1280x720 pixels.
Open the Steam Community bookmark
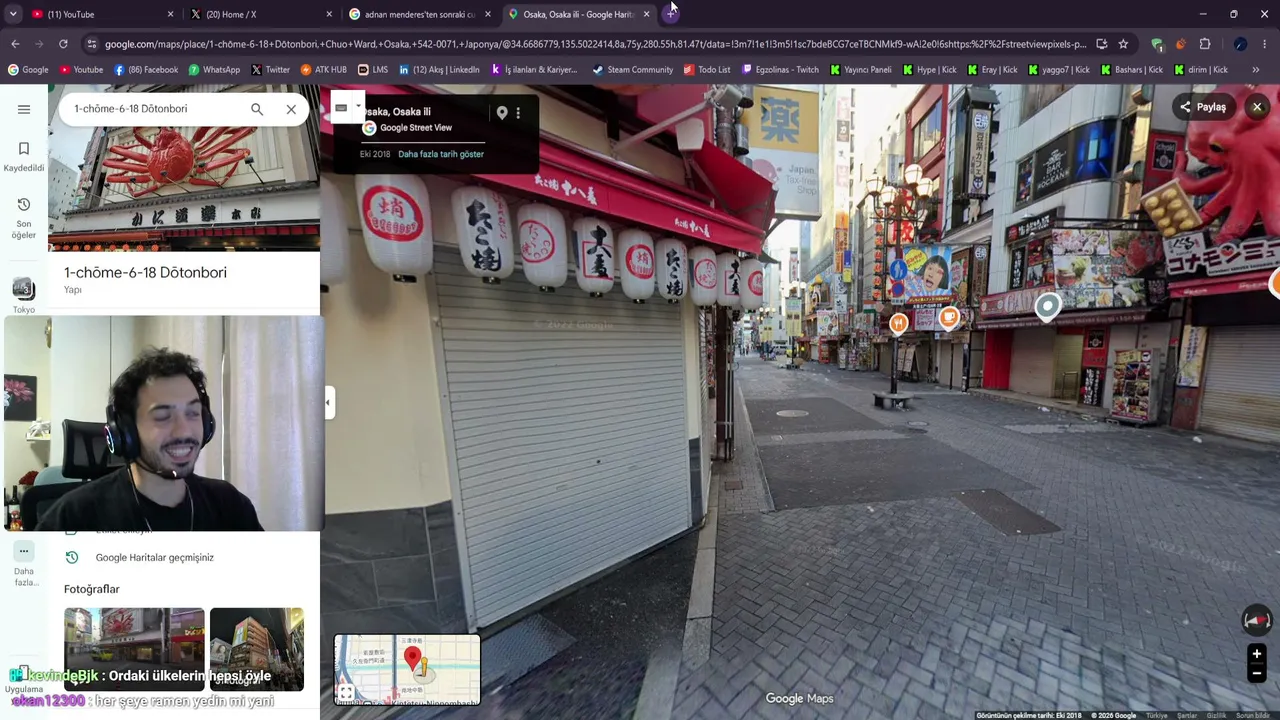[x=632, y=70]
